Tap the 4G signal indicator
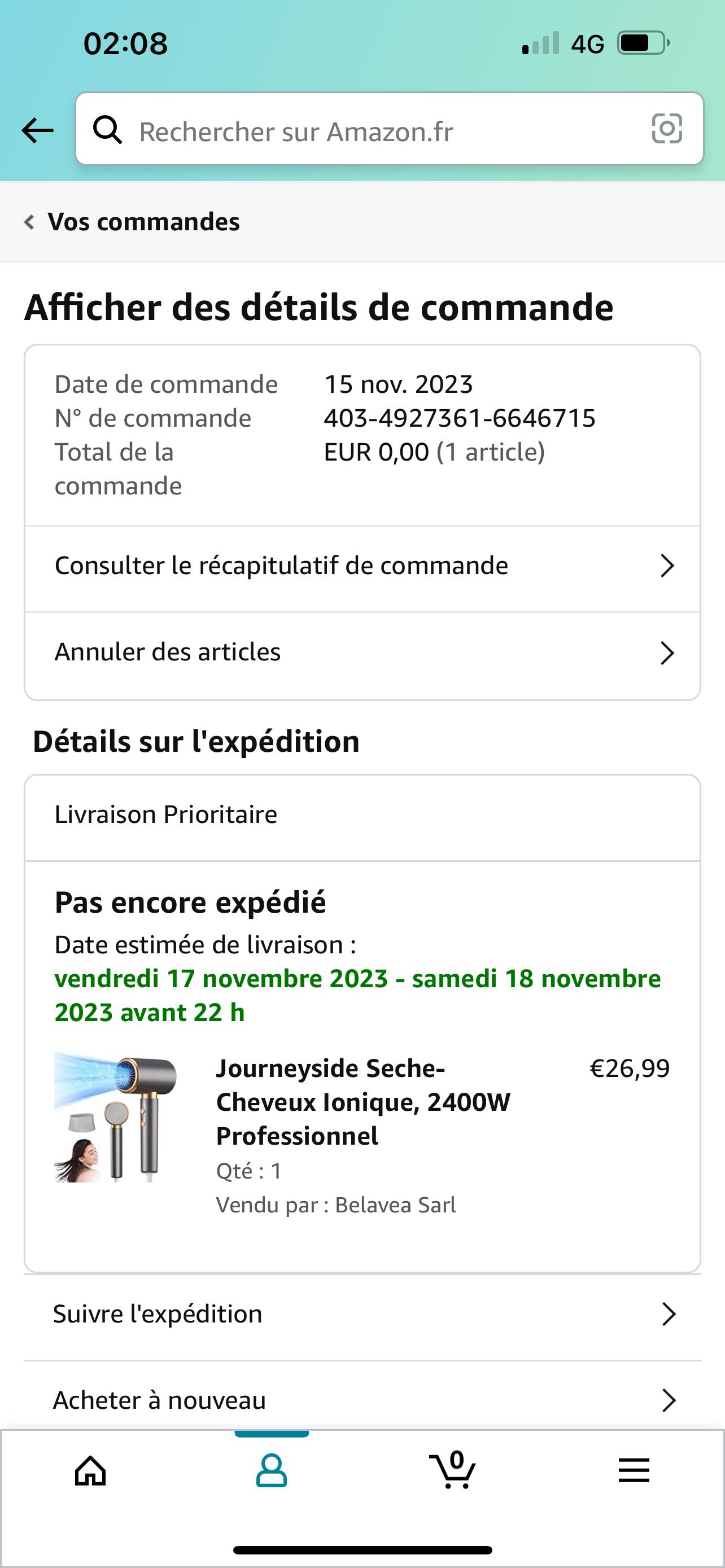 coord(587,44)
